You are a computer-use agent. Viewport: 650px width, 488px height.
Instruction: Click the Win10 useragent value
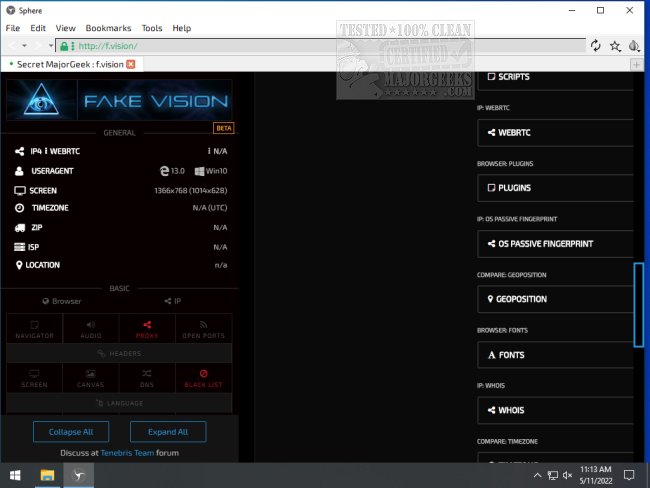tap(211, 171)
